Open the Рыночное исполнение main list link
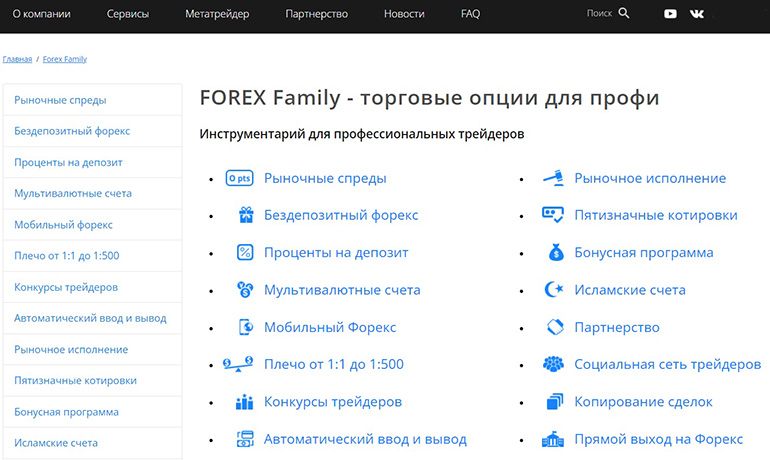Image resolution: width=770 pixels, height=460 pixels. click(x=650, y=178)
